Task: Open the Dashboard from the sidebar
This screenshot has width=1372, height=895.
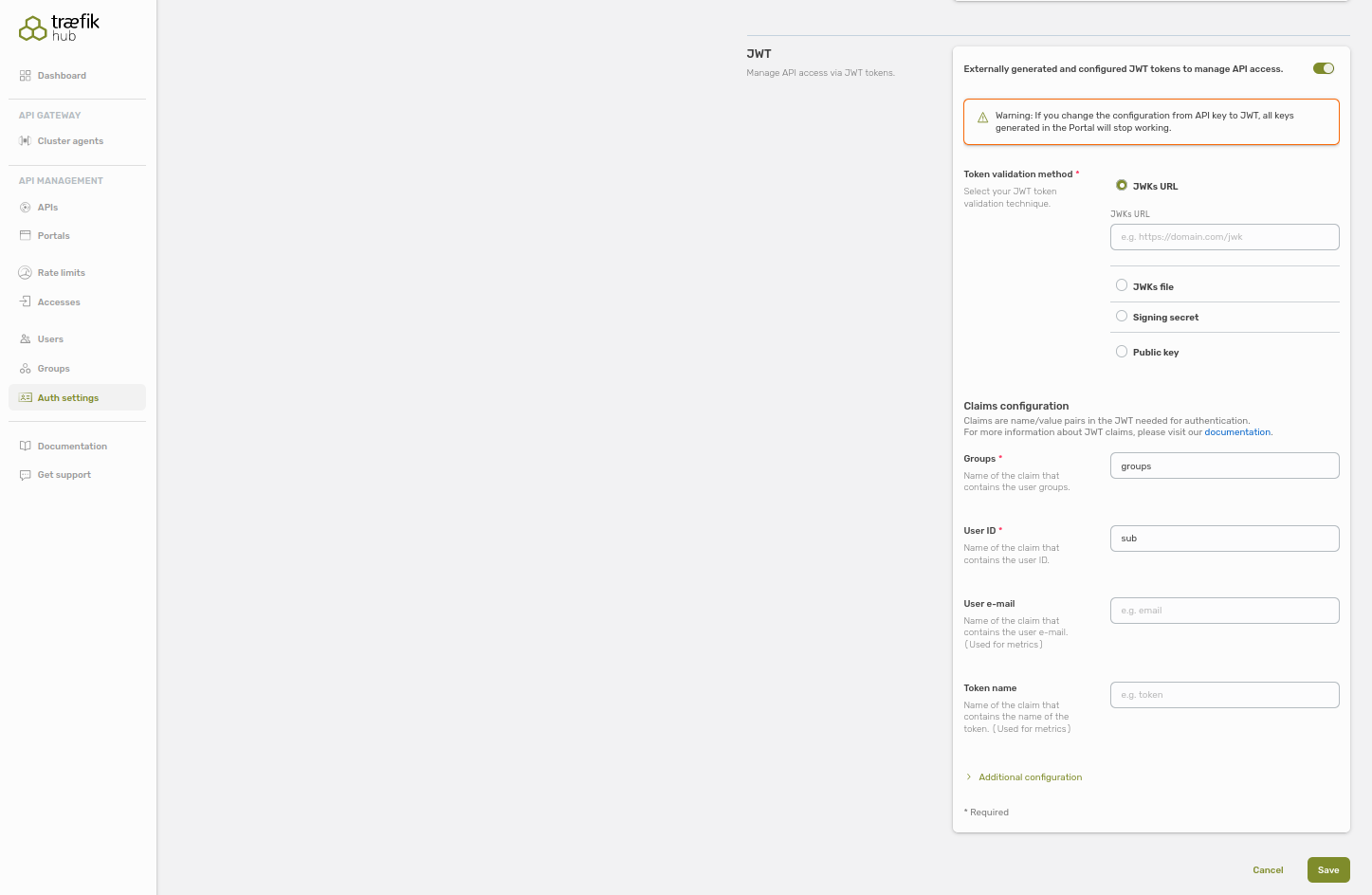Action: coord(62,75)
